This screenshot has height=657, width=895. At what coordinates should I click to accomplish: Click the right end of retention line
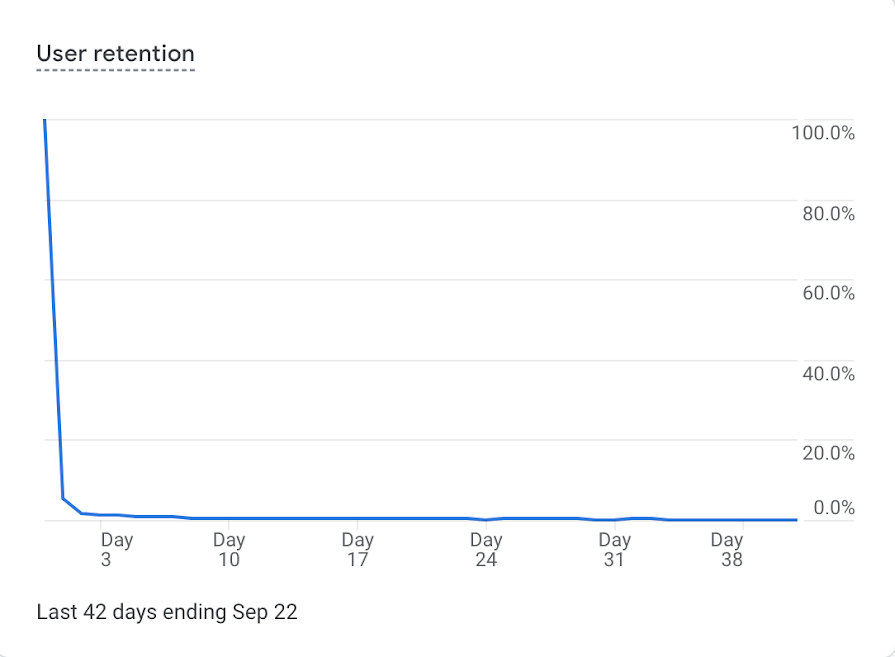(796, 520)
